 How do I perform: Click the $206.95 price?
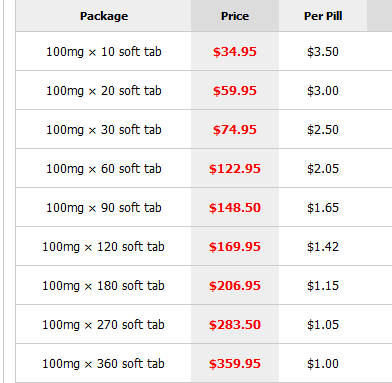(x=235, y=286)
